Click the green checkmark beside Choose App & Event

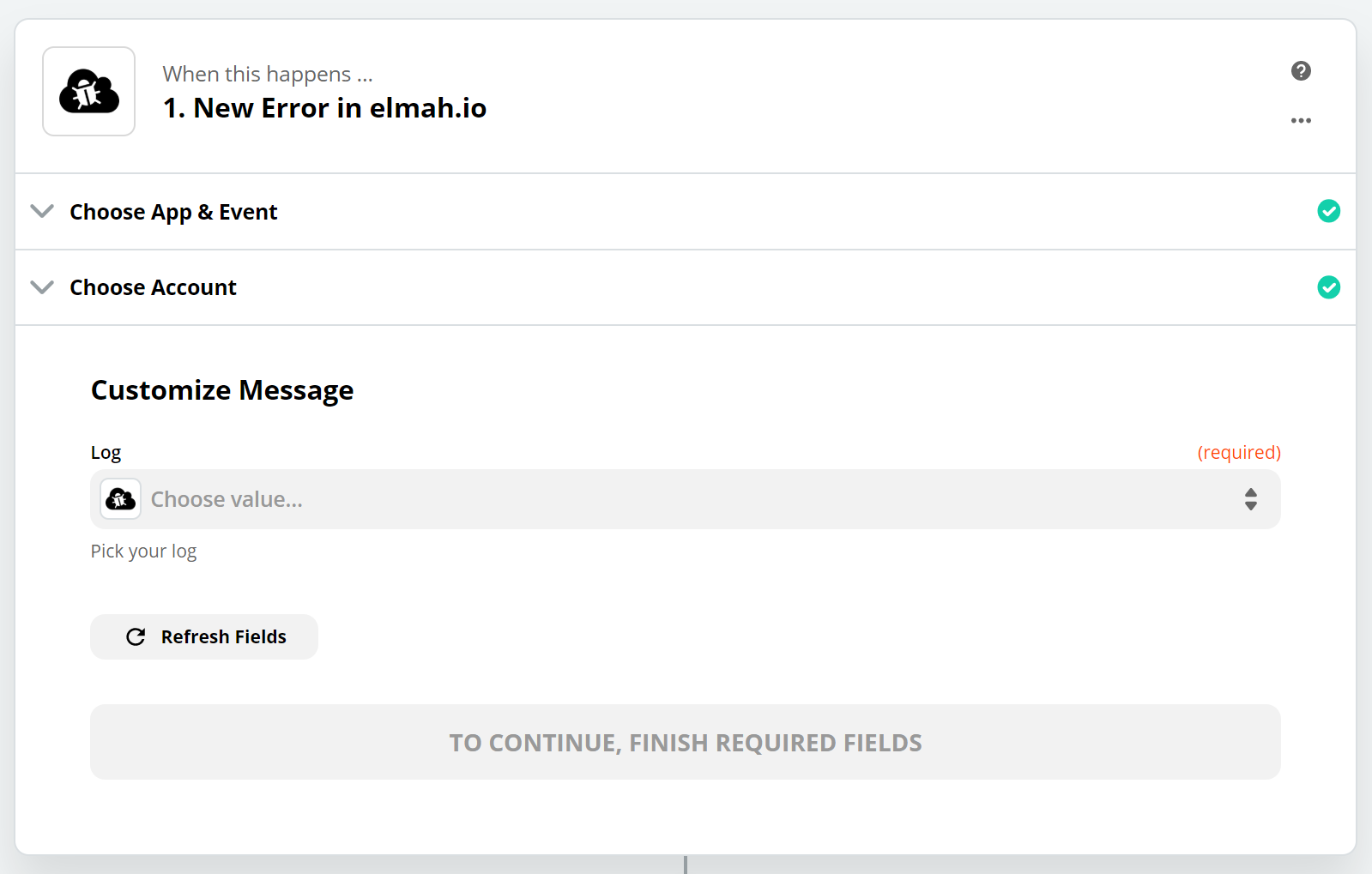click(1328, 211)
